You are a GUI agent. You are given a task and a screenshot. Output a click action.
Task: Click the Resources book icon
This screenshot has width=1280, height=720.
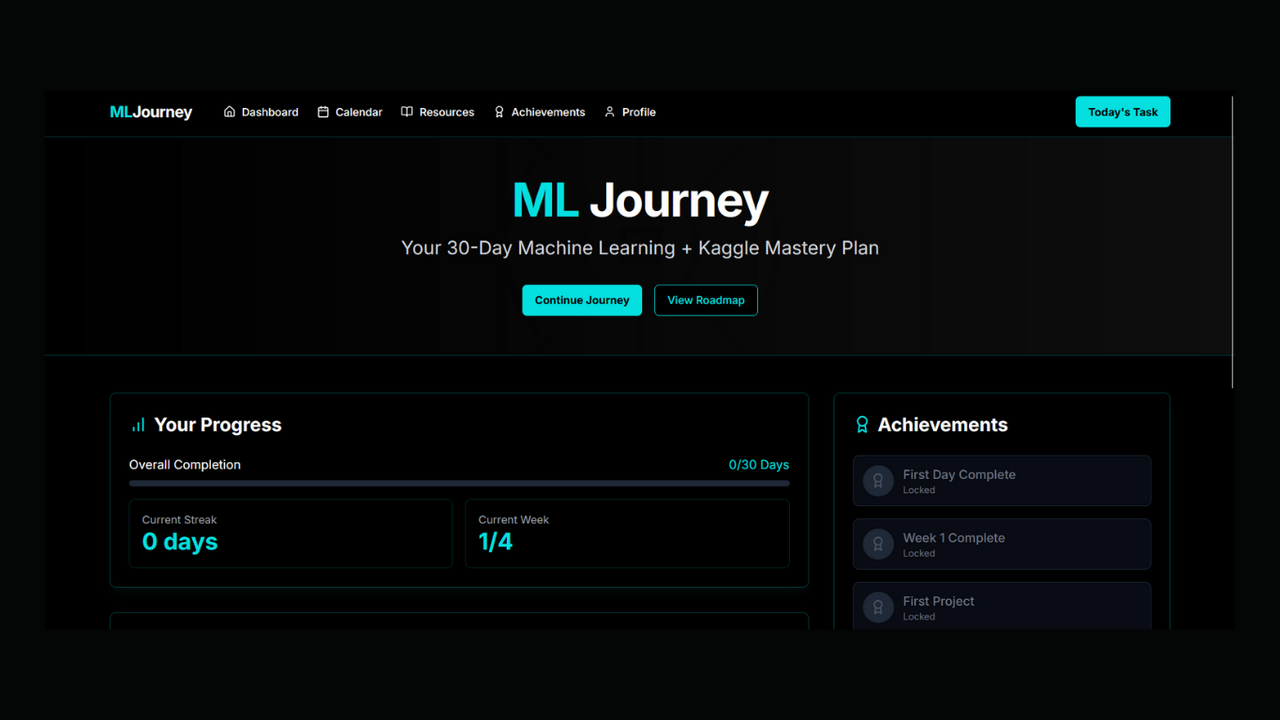(x=407, y=112)
